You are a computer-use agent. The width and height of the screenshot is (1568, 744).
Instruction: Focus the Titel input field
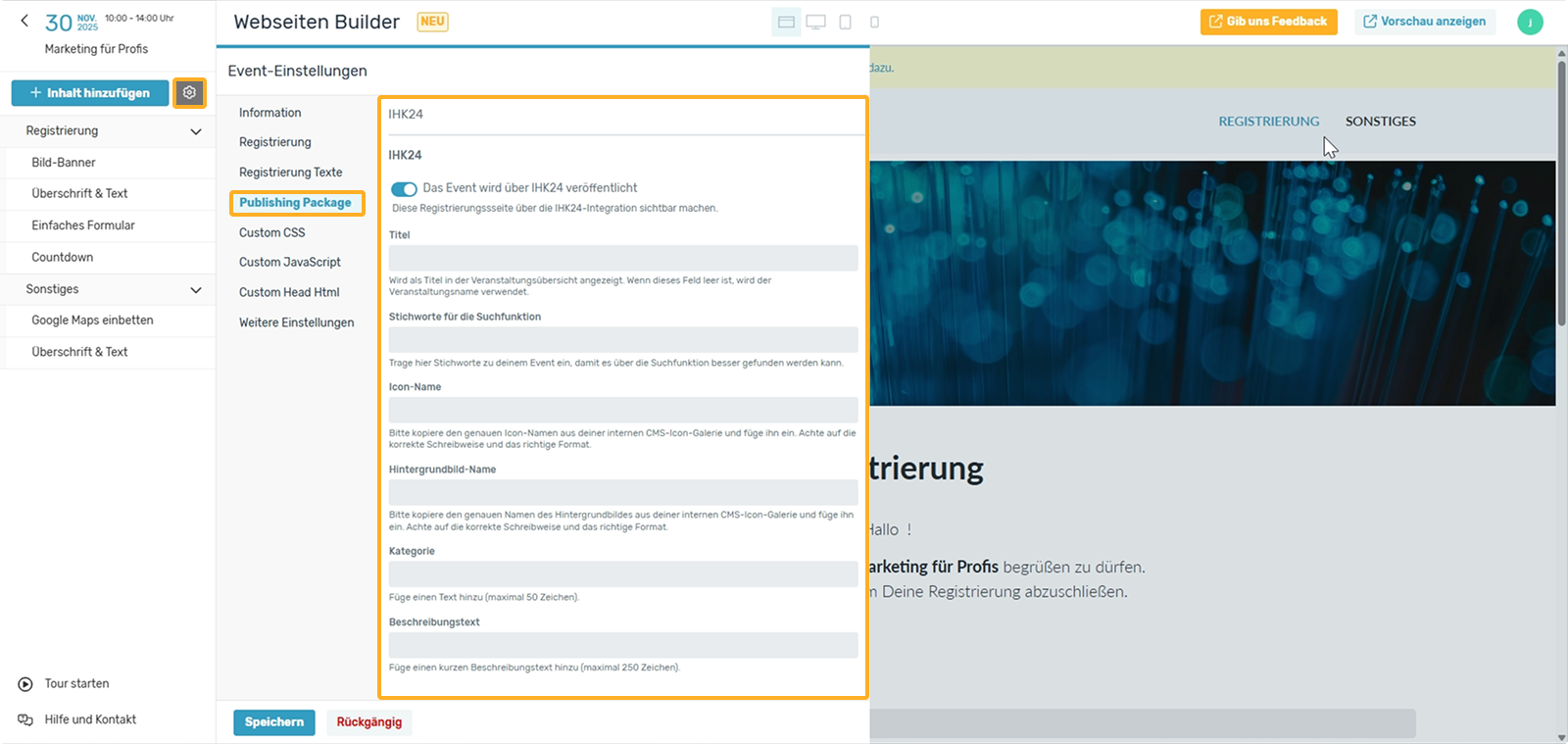click(x=623, y=258)
